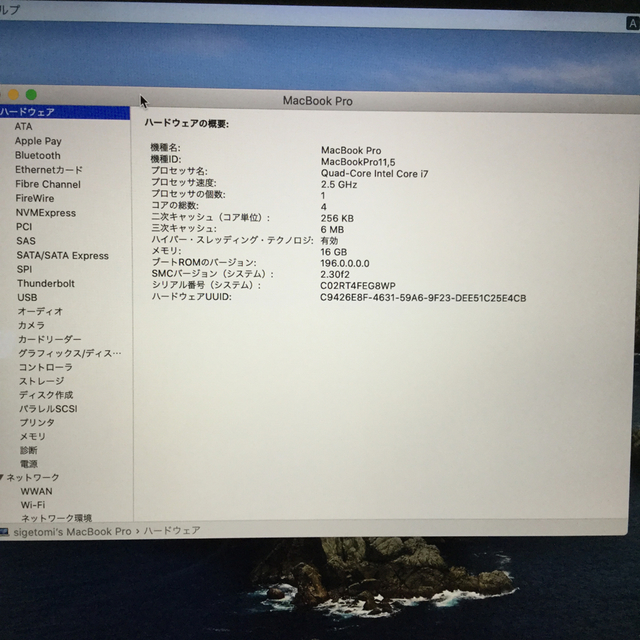Open SATA/SATA Express section
Screen dimensions: 640x640
coord(62,256)
